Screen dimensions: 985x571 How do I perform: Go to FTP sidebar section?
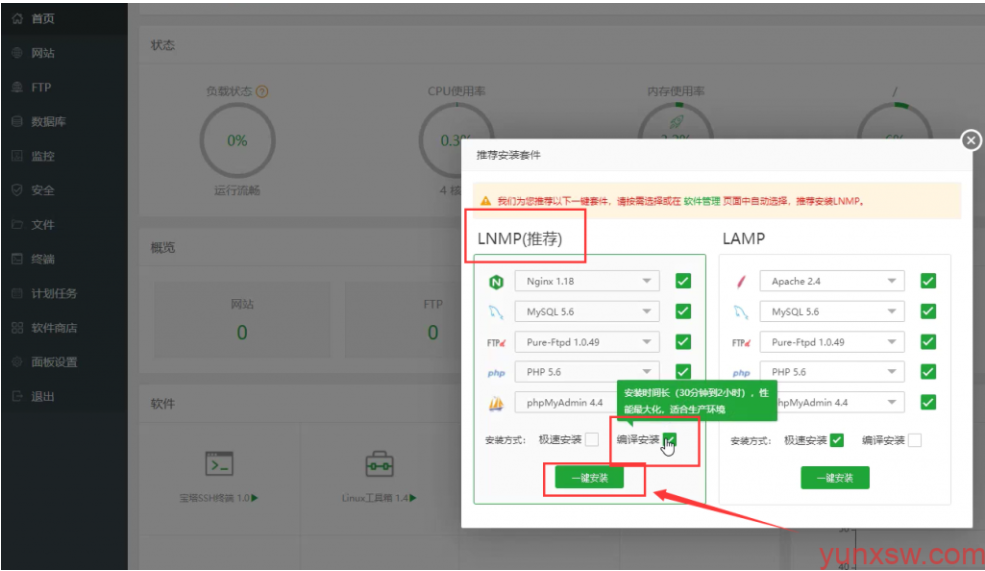(x=64, y=87)
